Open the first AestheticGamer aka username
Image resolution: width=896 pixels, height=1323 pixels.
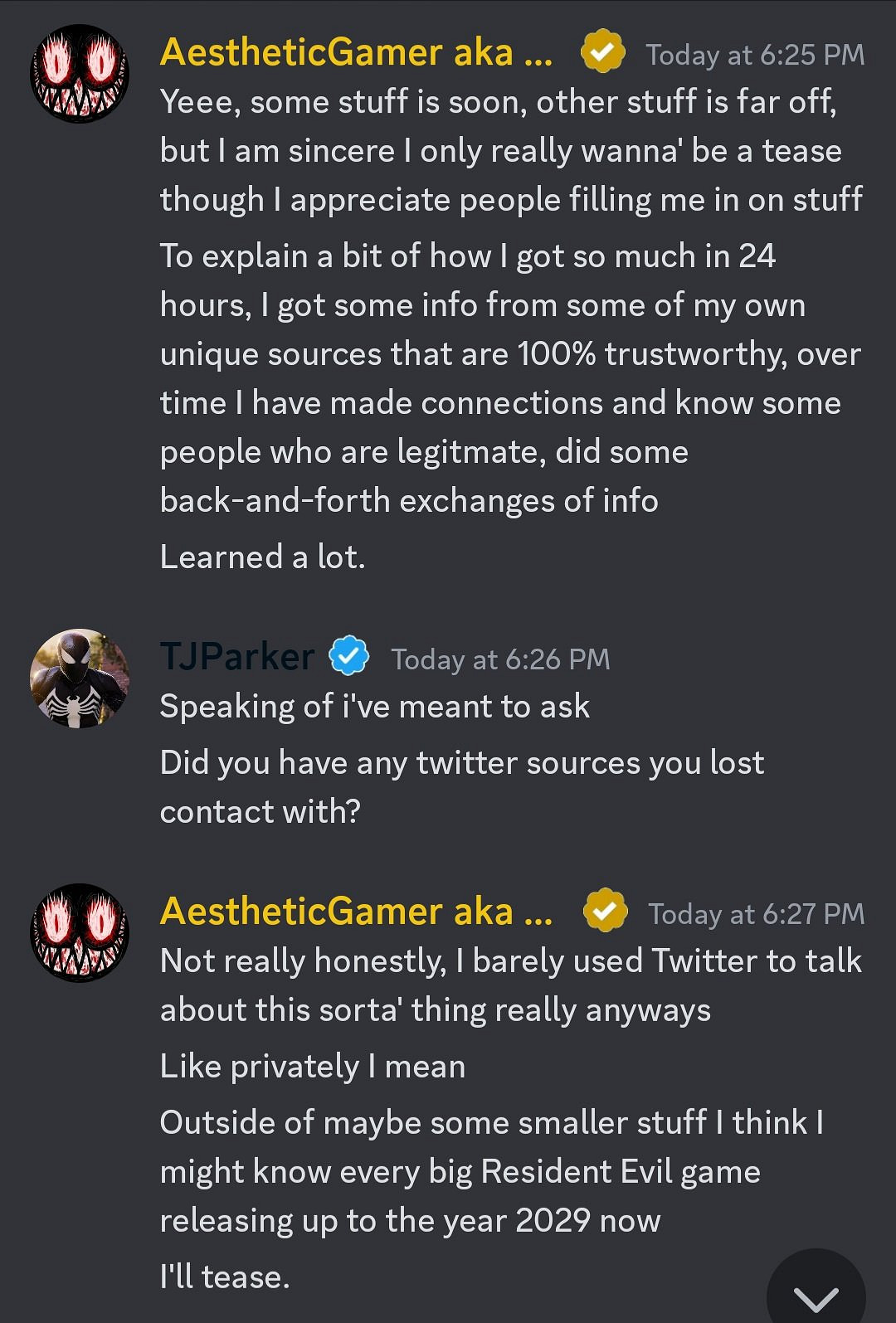(357, 52)
